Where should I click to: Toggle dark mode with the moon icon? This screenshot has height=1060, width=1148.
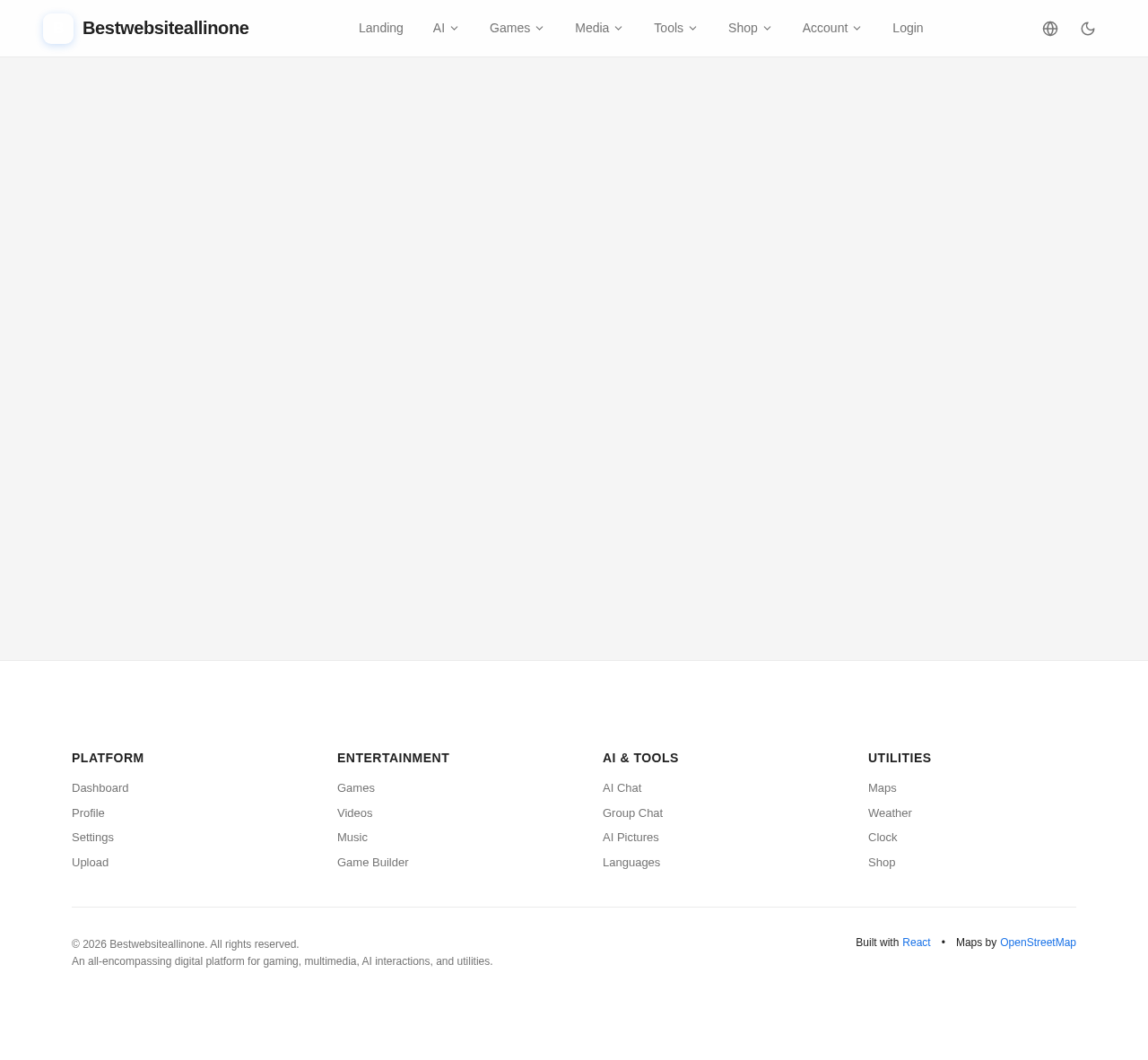tap(1088, 29)
